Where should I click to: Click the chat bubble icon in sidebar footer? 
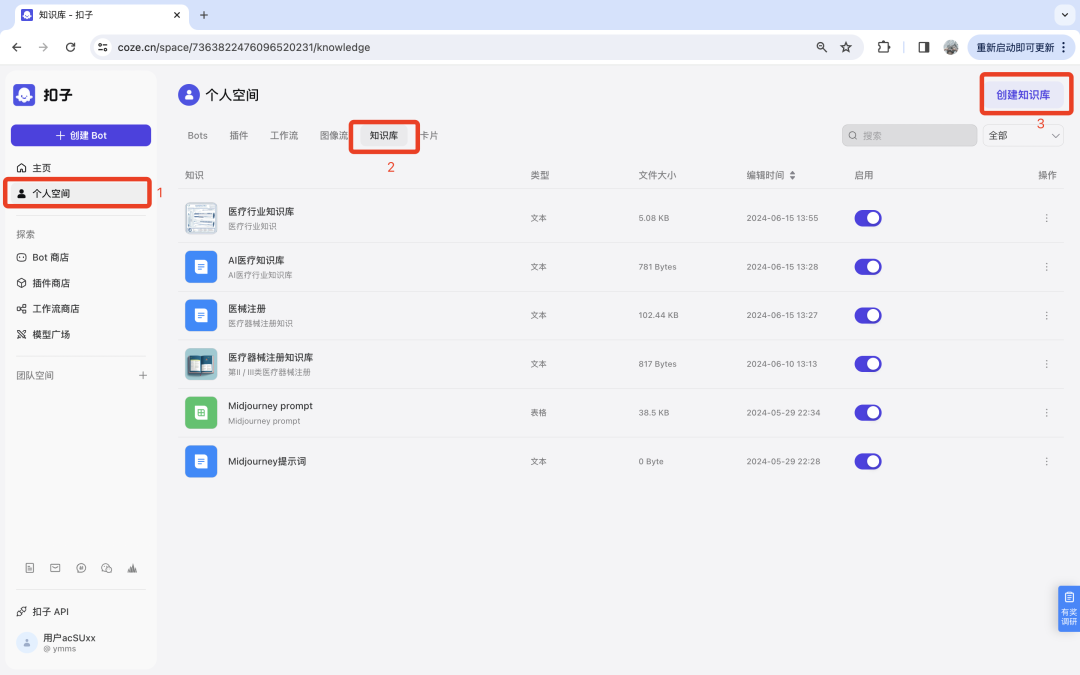coord(81,568)
